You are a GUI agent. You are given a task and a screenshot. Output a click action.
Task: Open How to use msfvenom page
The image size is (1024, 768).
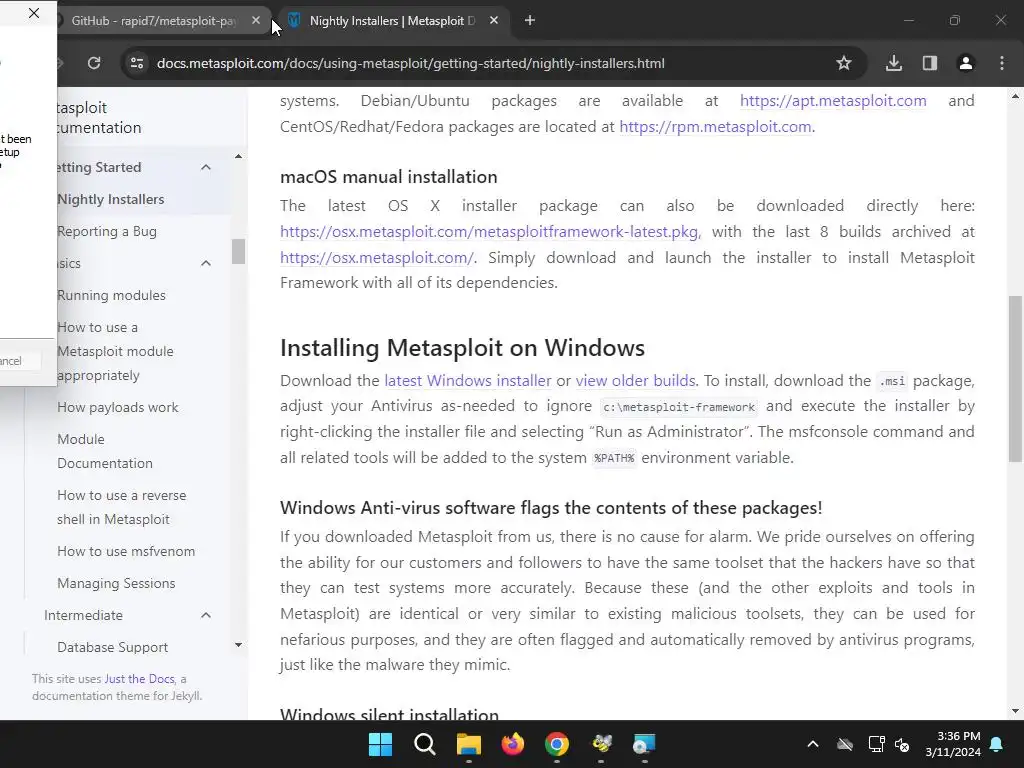126,551
